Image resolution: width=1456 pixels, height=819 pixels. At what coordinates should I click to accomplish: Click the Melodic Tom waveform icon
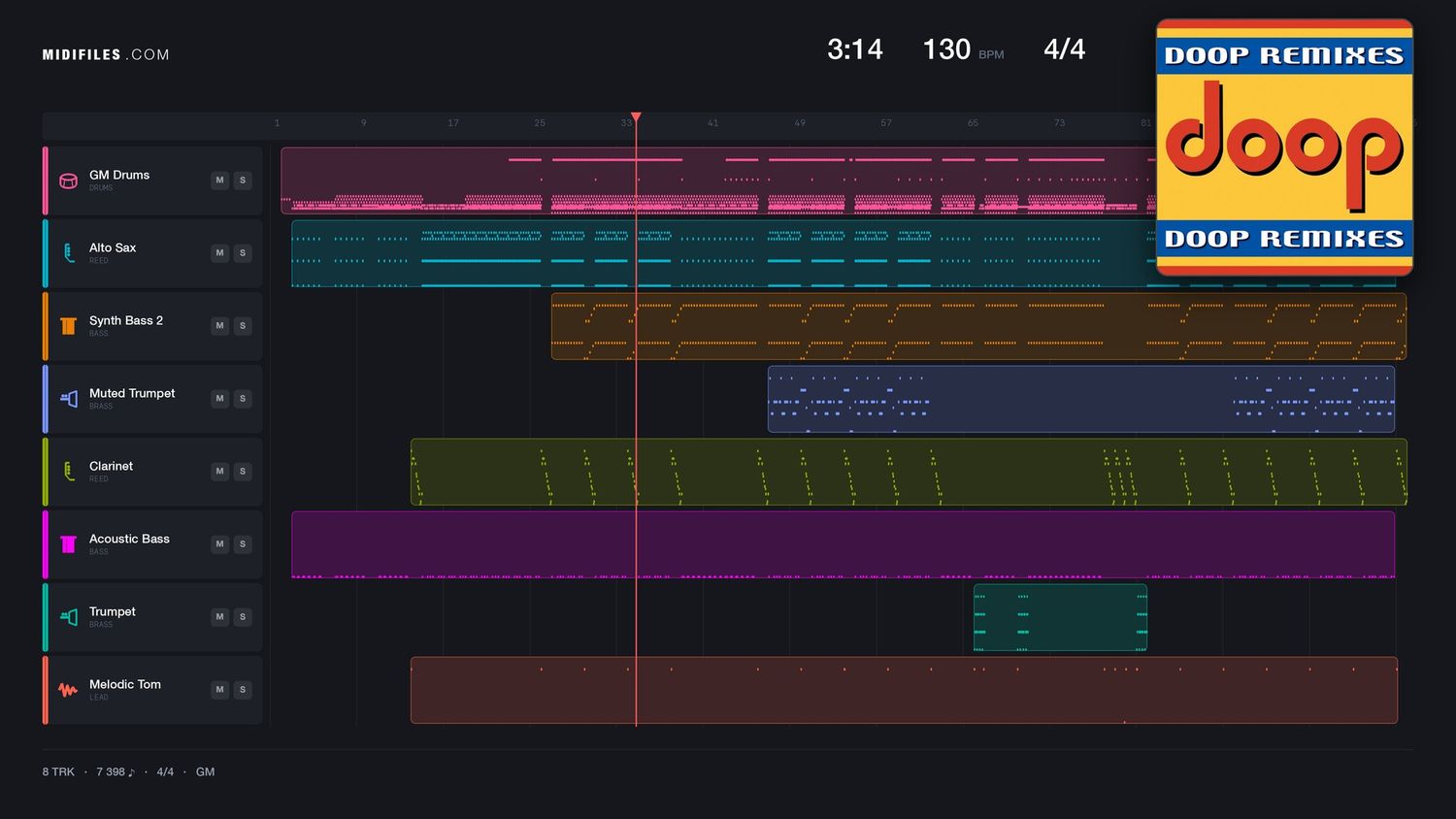(x=68, y=690)
